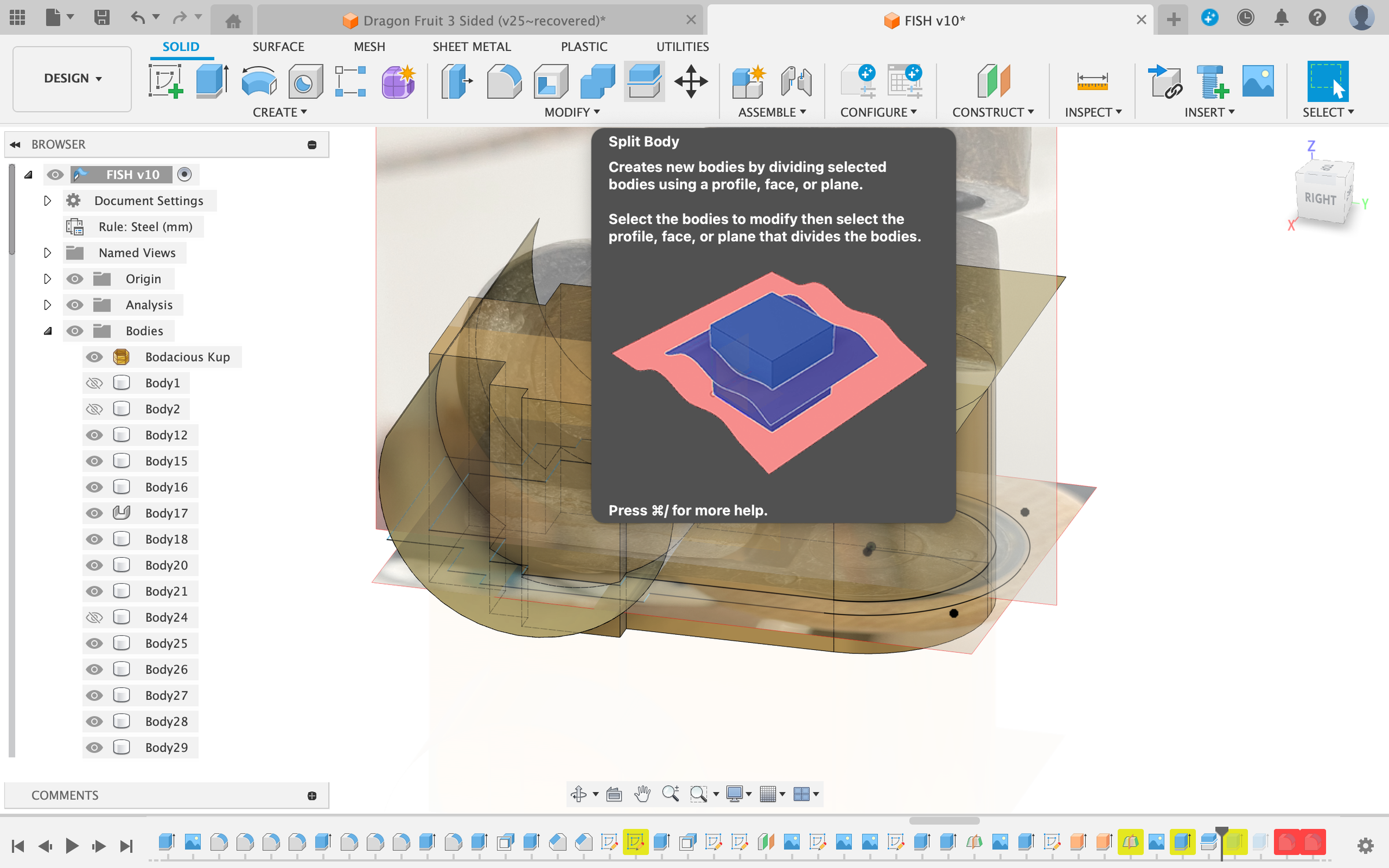Click the Move/Copy arrows icon

coord(690,81)
